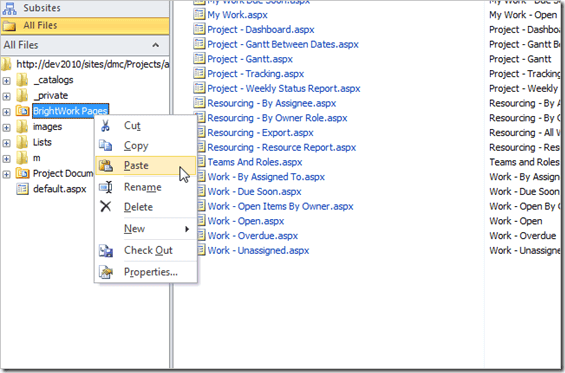Click the Subsites network icon
The width and height of the screenshot is (565, 373).
click(x=9, y=8)
